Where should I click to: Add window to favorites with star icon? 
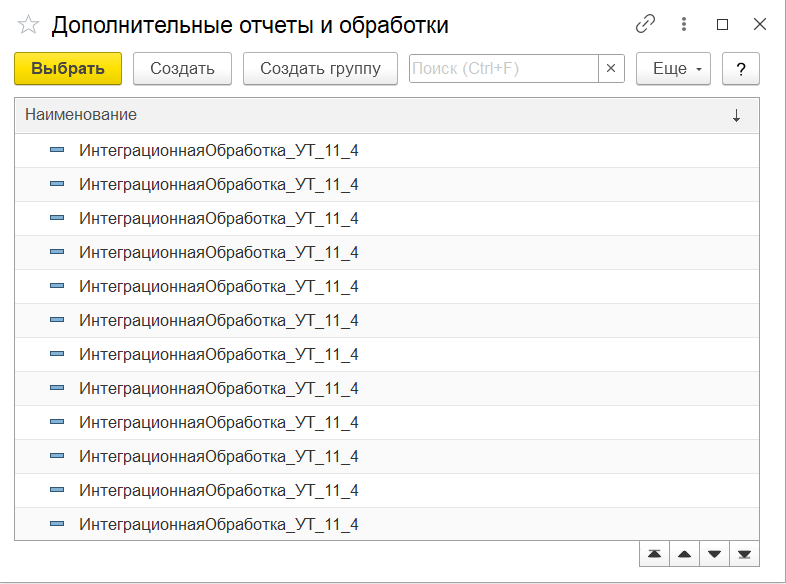[28, 25]
